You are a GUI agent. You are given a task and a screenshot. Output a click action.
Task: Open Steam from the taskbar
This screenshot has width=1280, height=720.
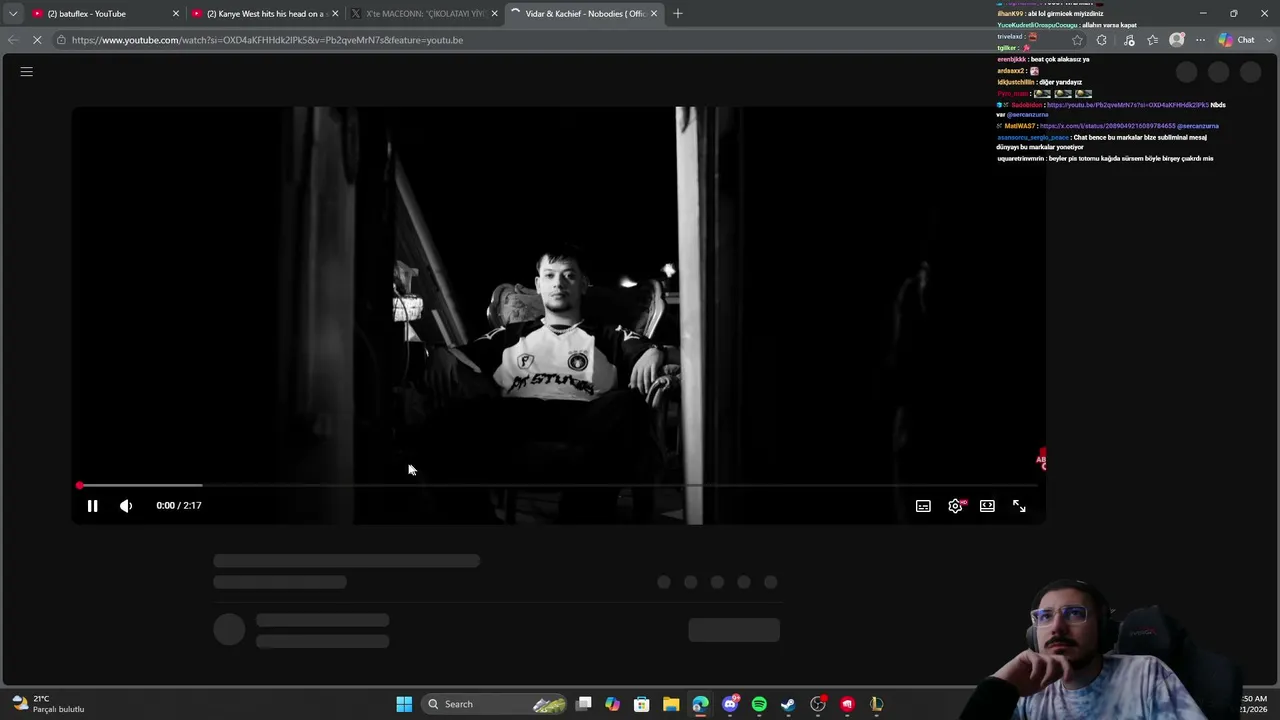[788, 704]
